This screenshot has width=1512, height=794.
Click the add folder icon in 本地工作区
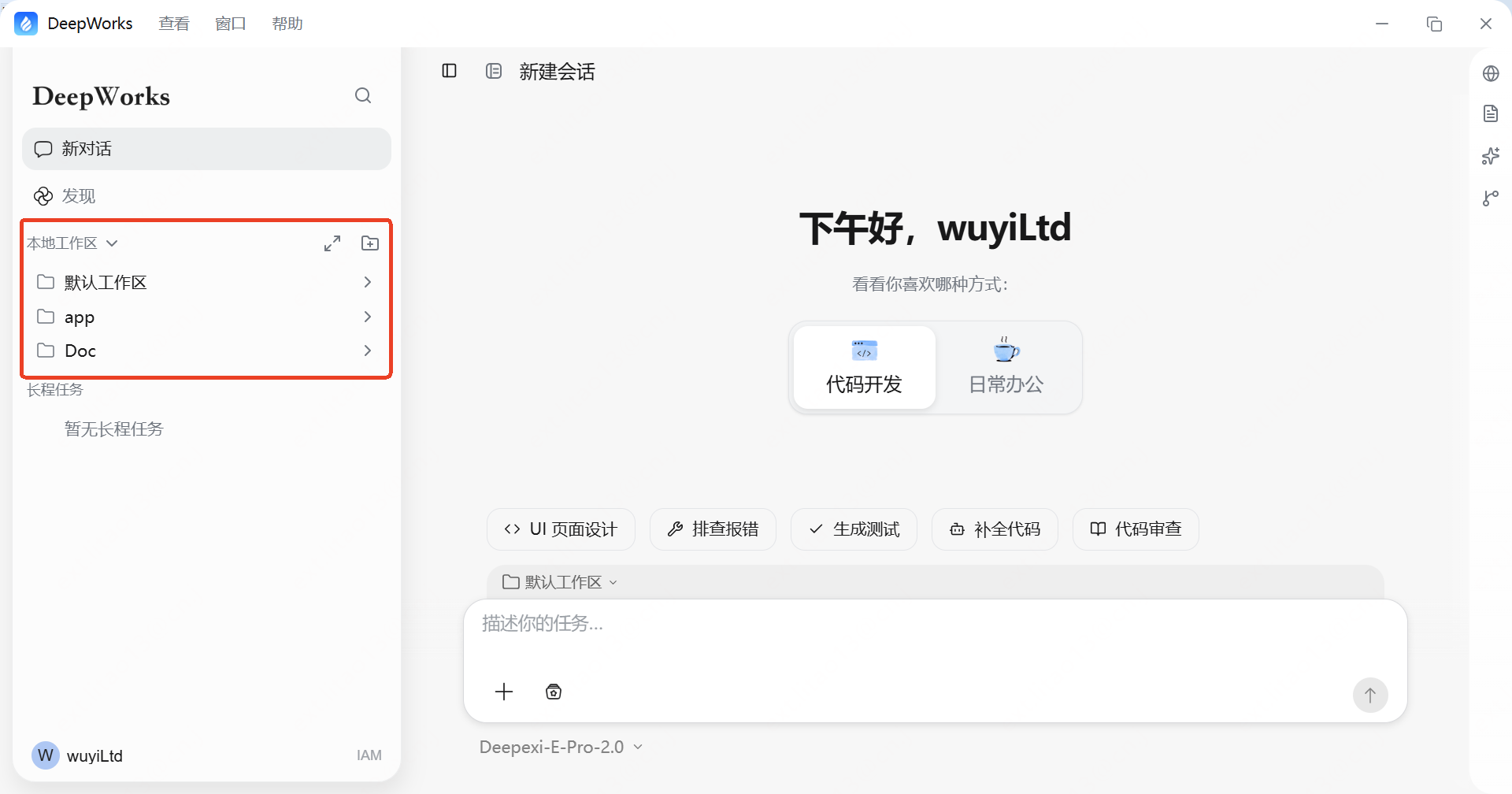(370, 243)
